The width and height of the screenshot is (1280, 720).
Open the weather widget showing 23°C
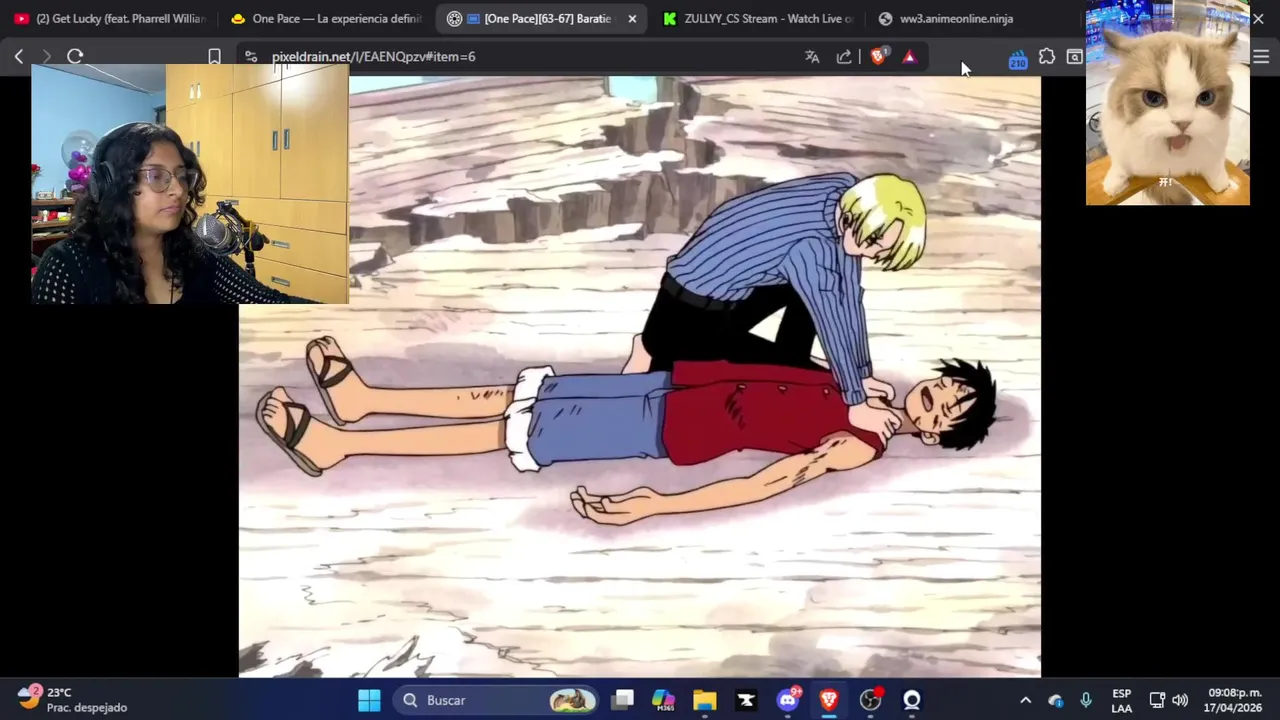pyautogui.click(x=73, y=699)
